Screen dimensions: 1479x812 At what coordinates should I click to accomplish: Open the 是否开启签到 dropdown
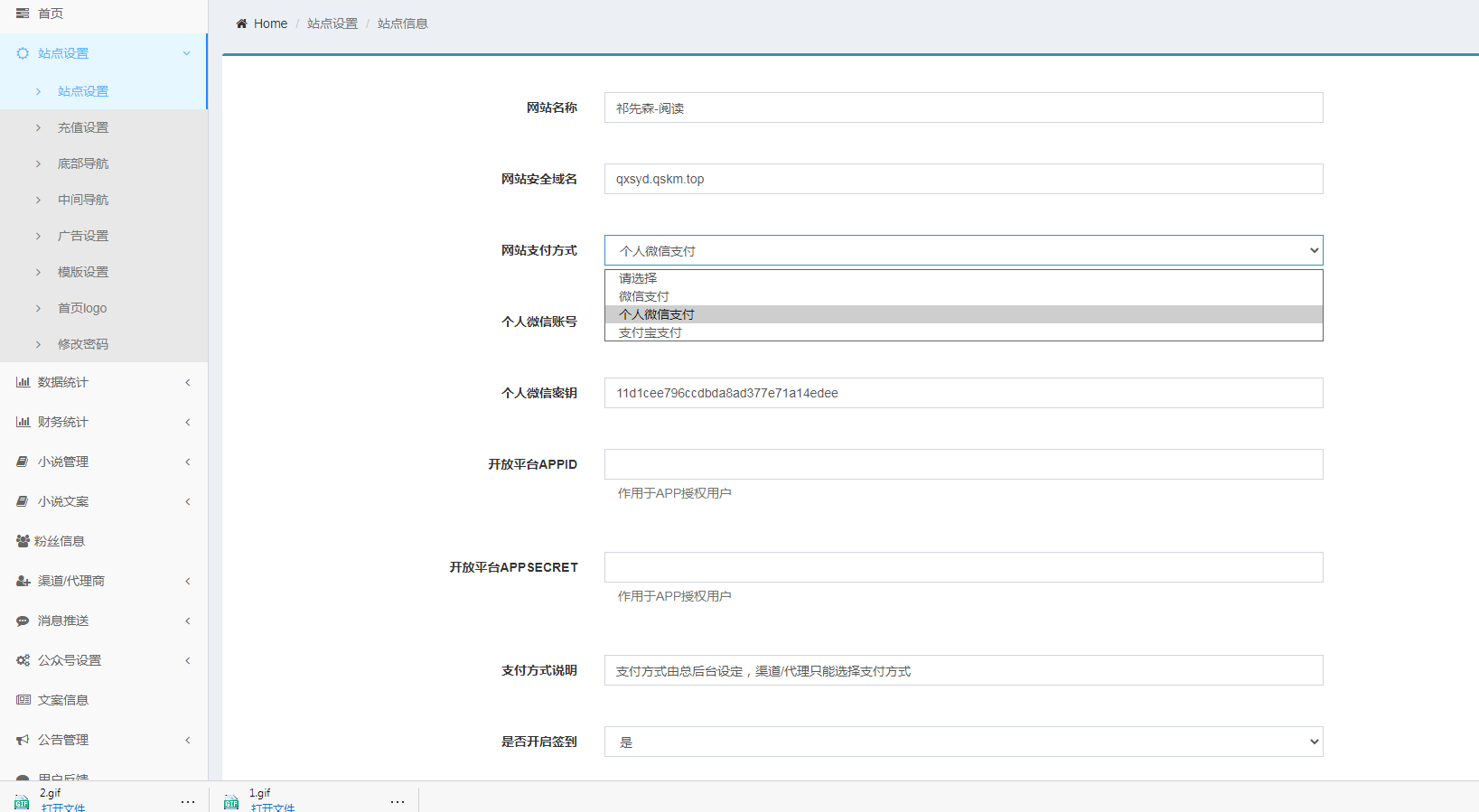click(963, 742)
